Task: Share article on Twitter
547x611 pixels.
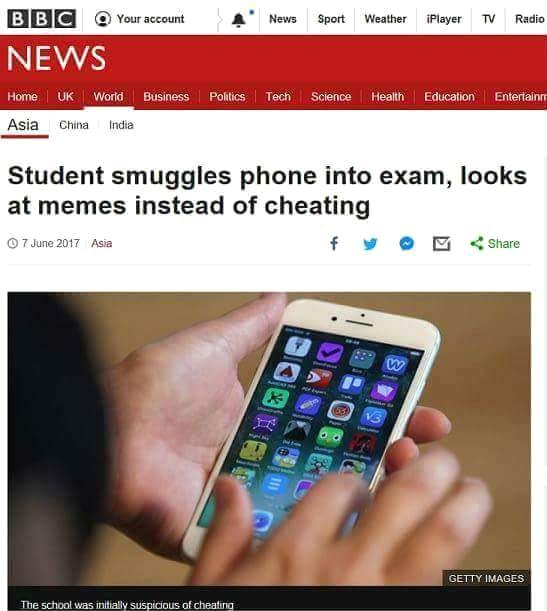Action: tap(370, 244)
